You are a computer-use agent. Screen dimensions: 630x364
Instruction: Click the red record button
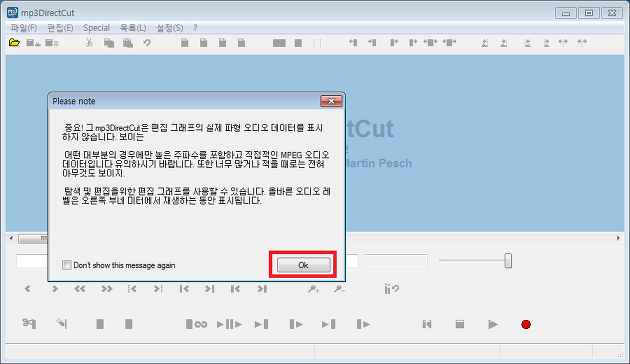pyautogui.click(x=526, y=324)
